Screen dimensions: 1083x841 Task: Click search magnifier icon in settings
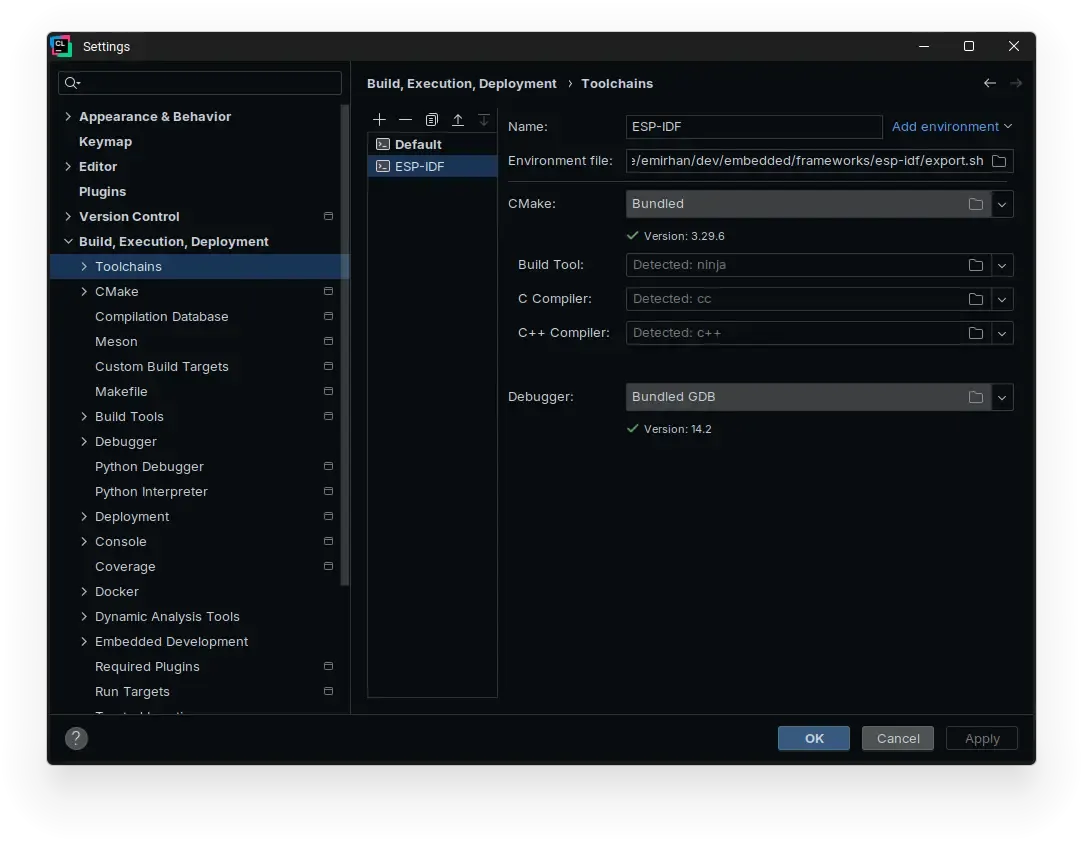click(72, 84)
